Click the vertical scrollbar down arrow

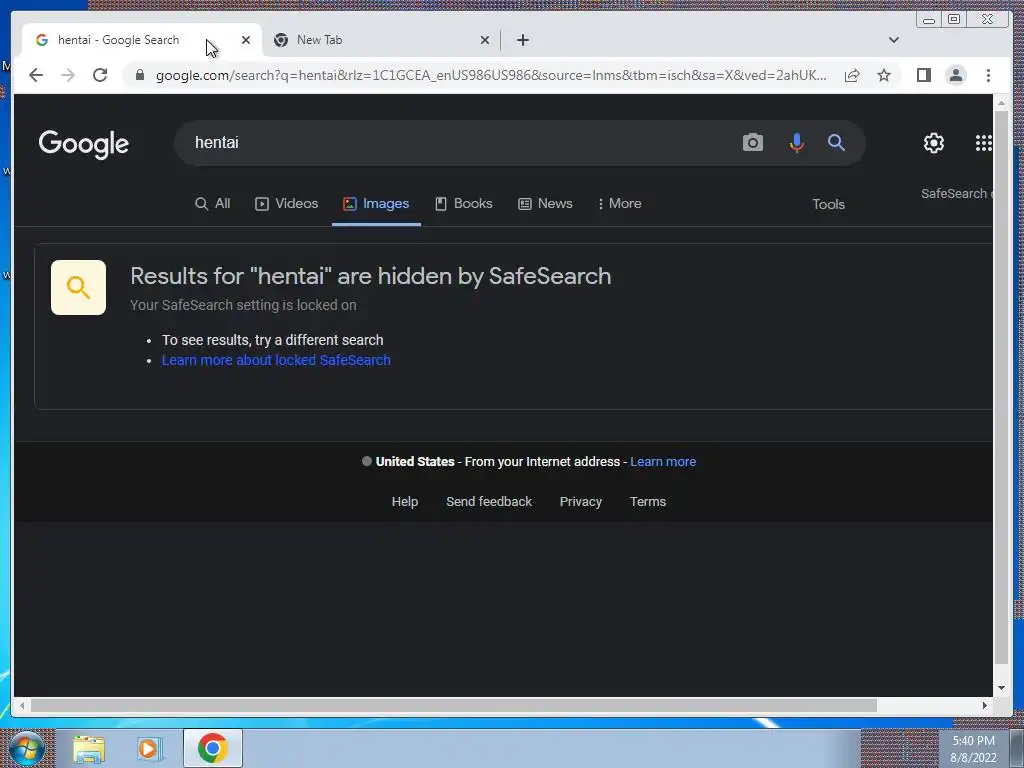(1001, 688)
